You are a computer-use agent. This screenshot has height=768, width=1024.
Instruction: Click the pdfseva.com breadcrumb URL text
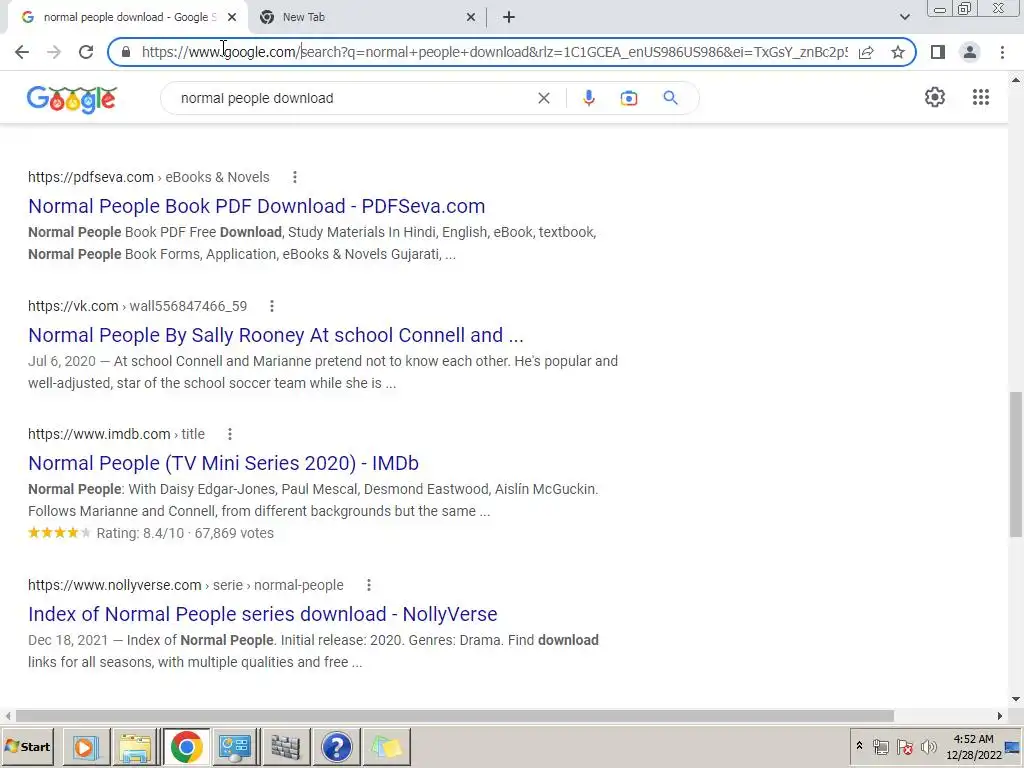tap(148, 177)
